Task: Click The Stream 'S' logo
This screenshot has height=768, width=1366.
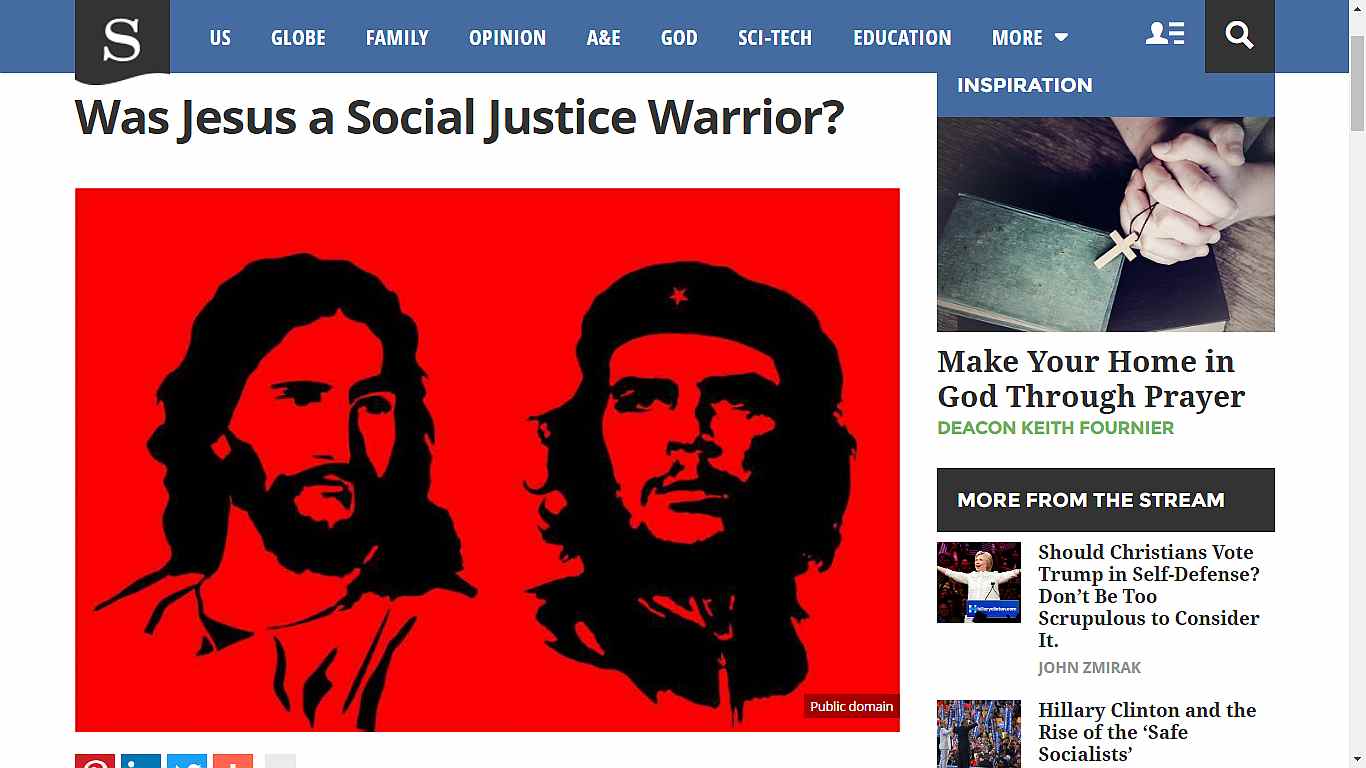Action: click(122, 40)
